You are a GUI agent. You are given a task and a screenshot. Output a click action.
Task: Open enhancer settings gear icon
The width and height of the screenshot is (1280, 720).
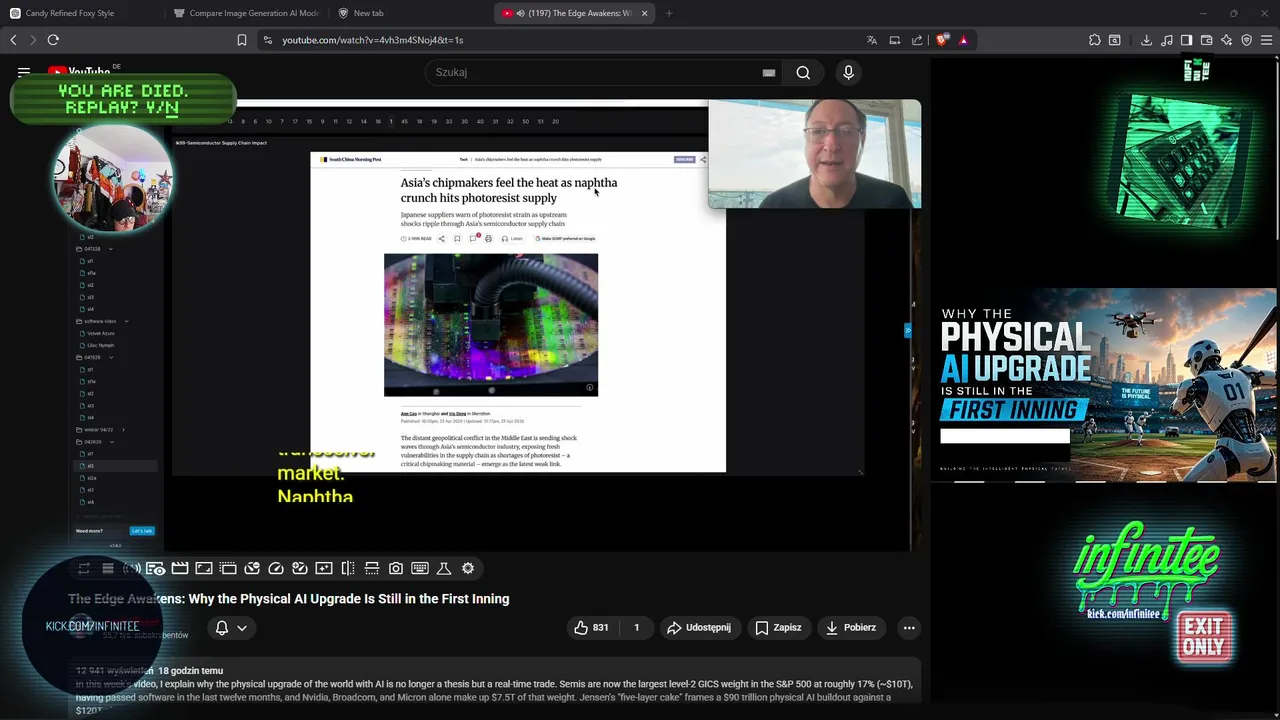tap(468, 568)
